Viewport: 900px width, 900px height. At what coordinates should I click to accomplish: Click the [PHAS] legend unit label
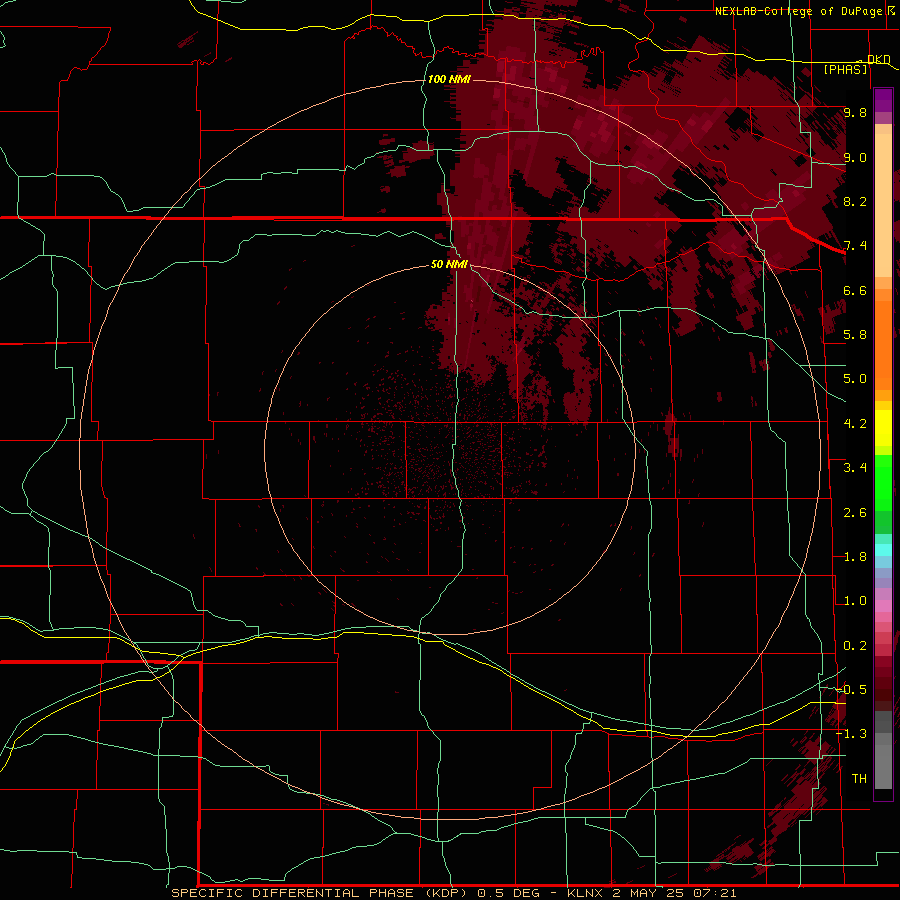[845, 69]
